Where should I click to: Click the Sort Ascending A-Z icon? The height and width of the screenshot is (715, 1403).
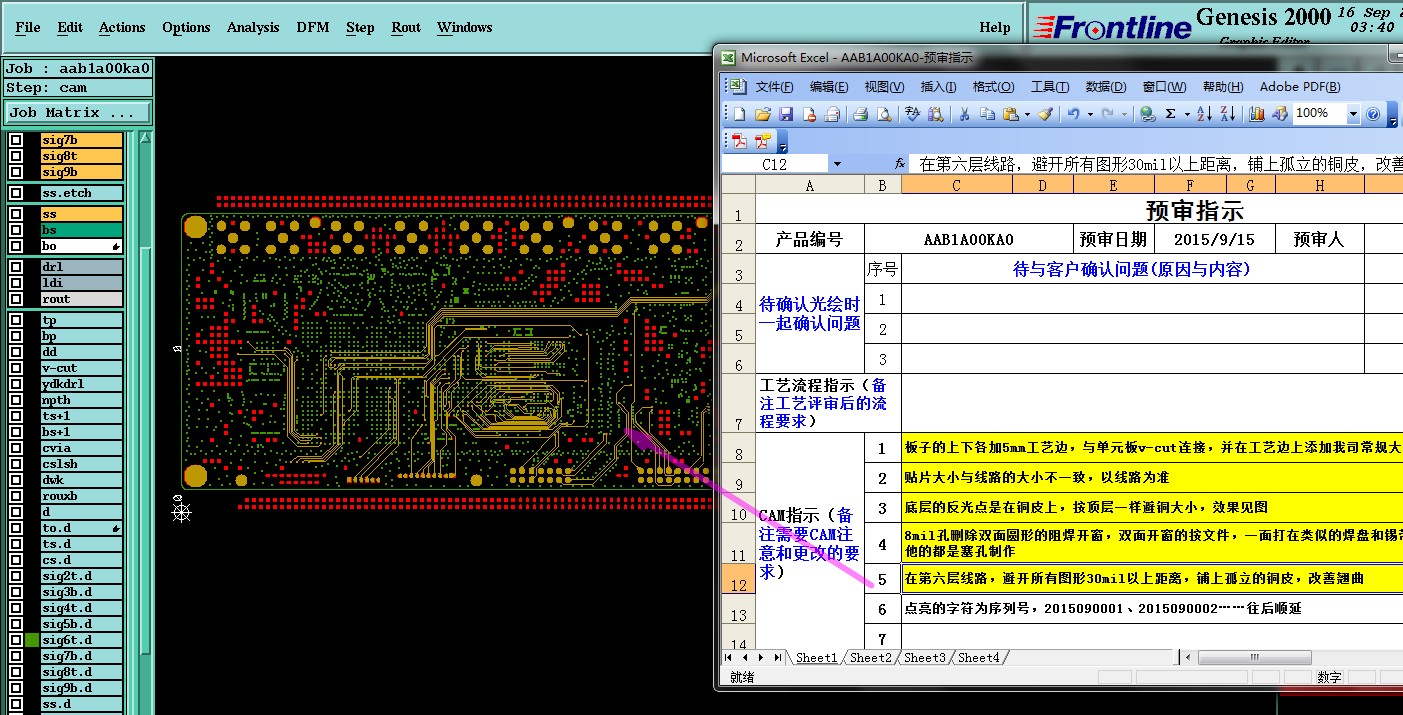pos(1204,114)
